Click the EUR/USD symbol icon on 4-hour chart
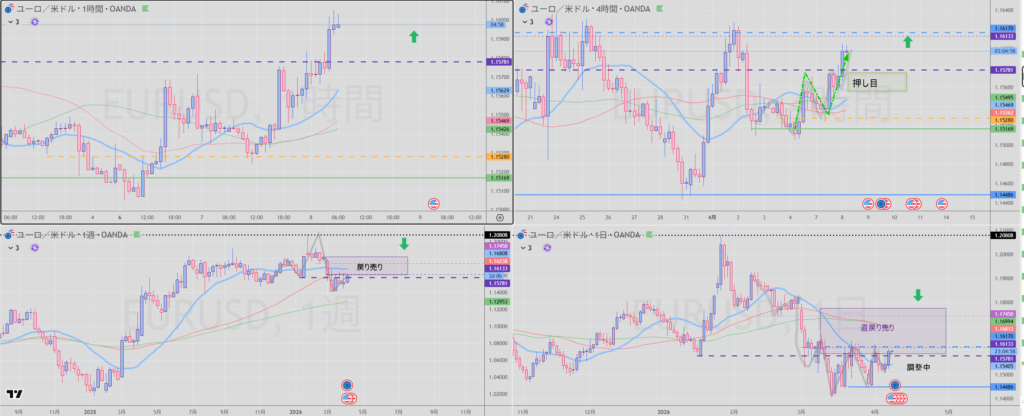1024x416 pixels. [x=520, y=8]
